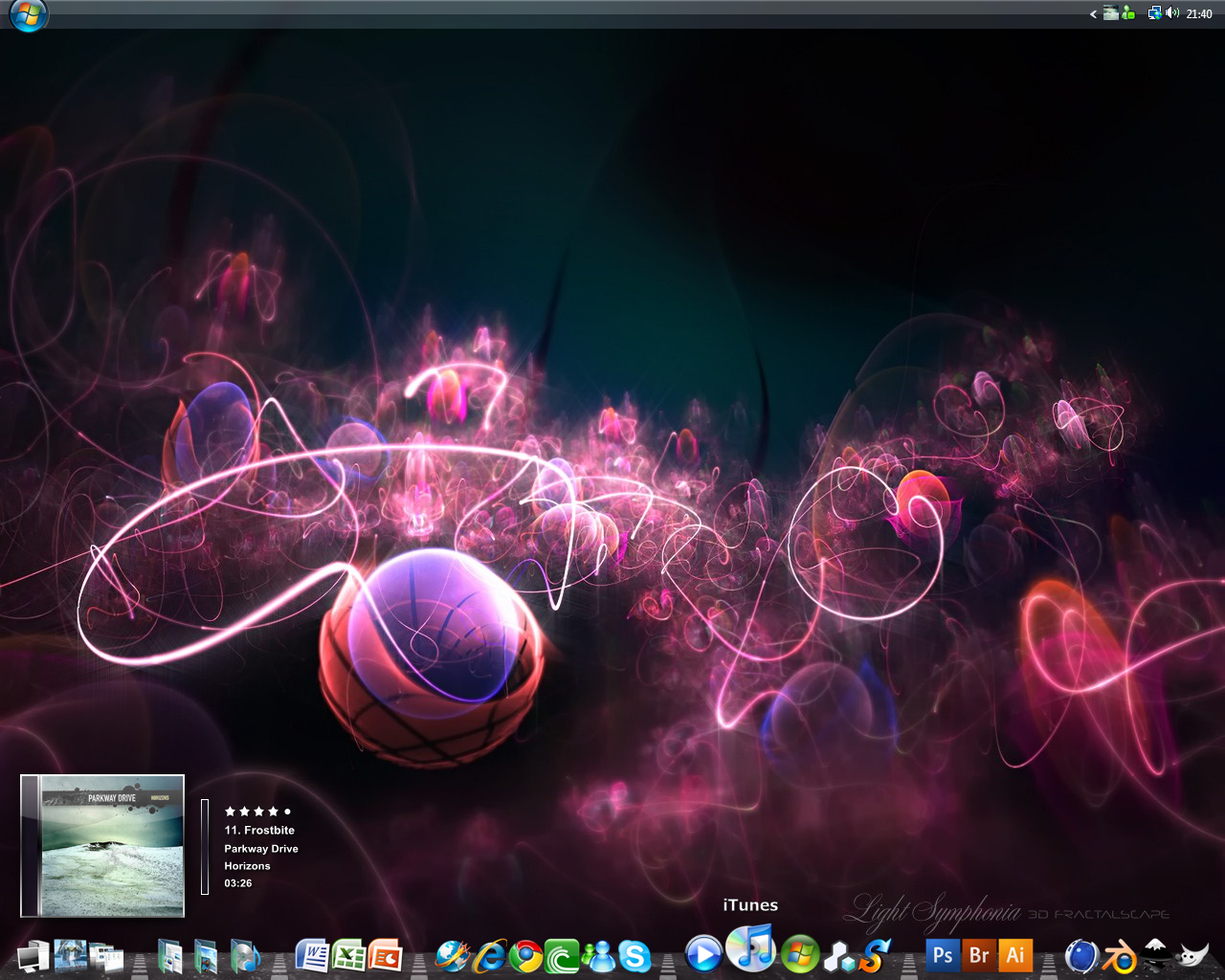Launch iTunes from the dock

click(751, 947)
